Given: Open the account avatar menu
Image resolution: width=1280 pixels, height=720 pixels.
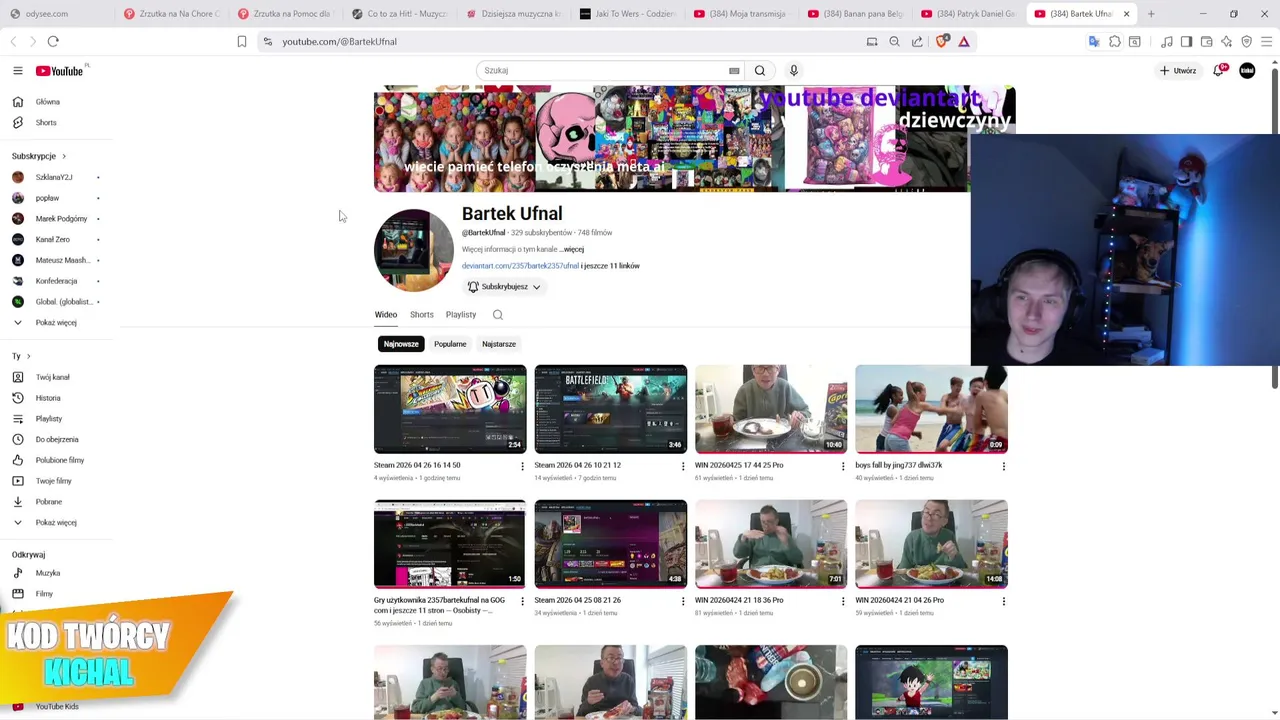Looking at the screenshot, I should coord(1247,70).
